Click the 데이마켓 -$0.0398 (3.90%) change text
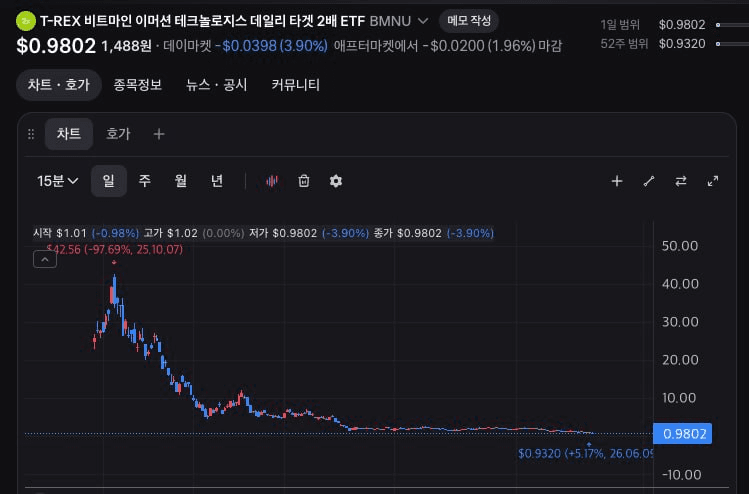Screen dimensions: 749x494 pos(246,46)
